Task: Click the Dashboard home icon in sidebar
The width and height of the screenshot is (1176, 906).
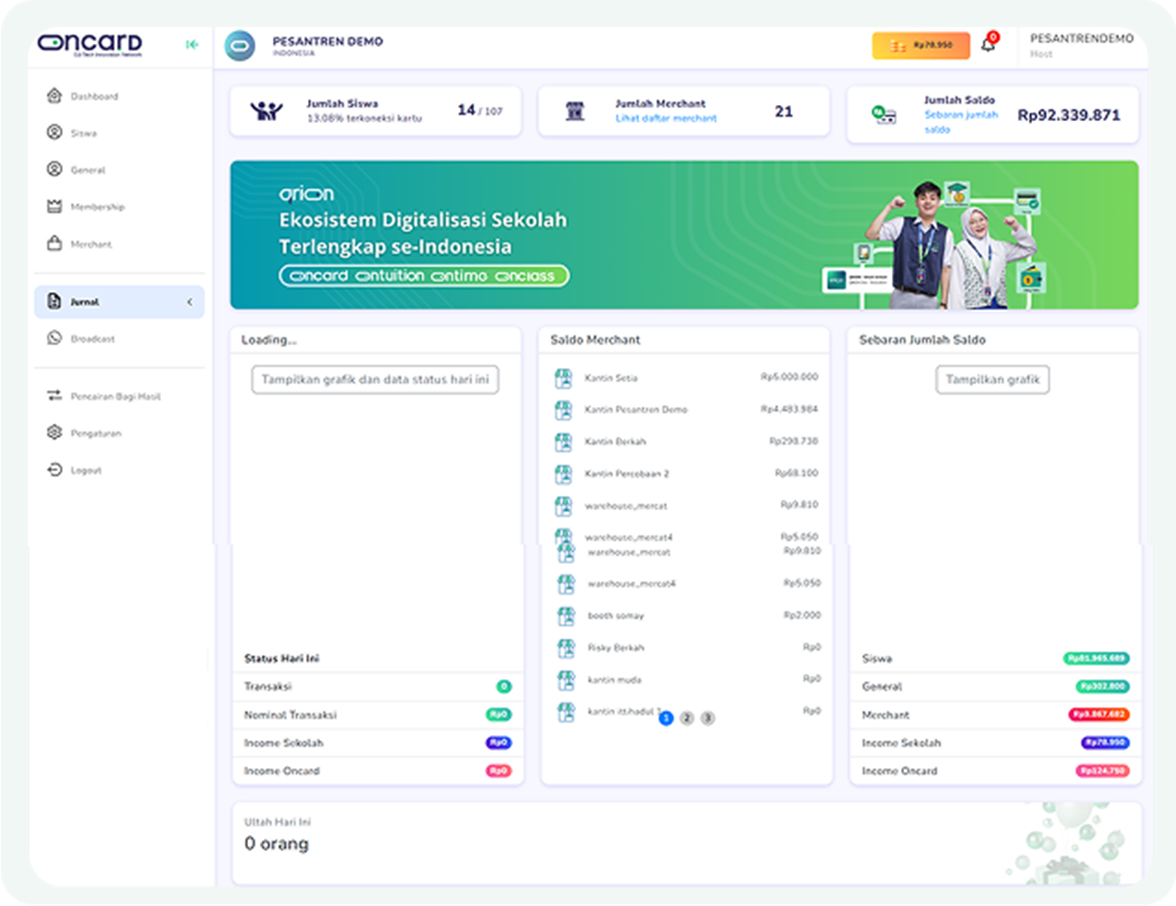Action: coord(55,96)
